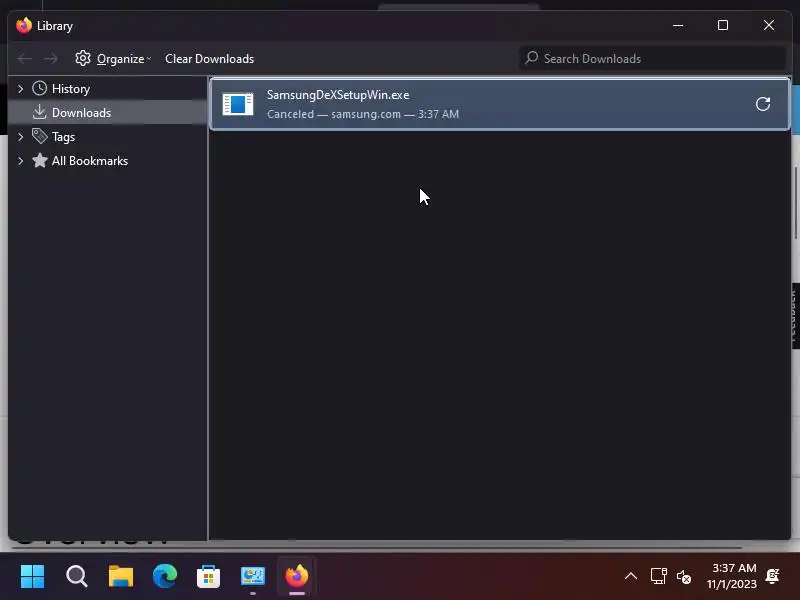Expand the Tags tree node
Screen dimensions: 800x600
(20, 137)
